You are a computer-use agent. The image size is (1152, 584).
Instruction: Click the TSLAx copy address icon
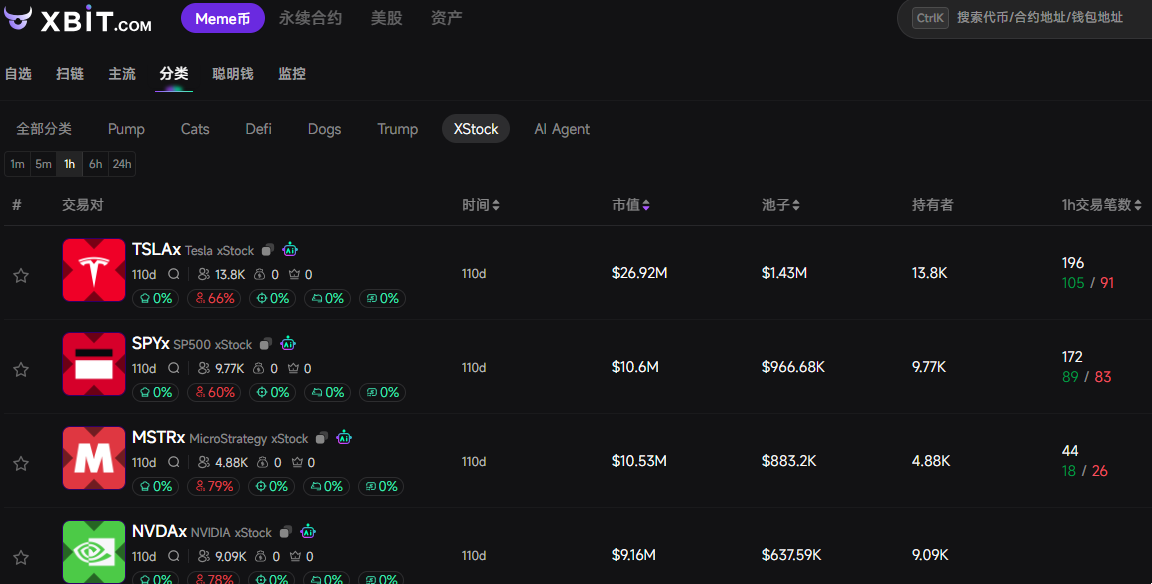coord(268,250)
